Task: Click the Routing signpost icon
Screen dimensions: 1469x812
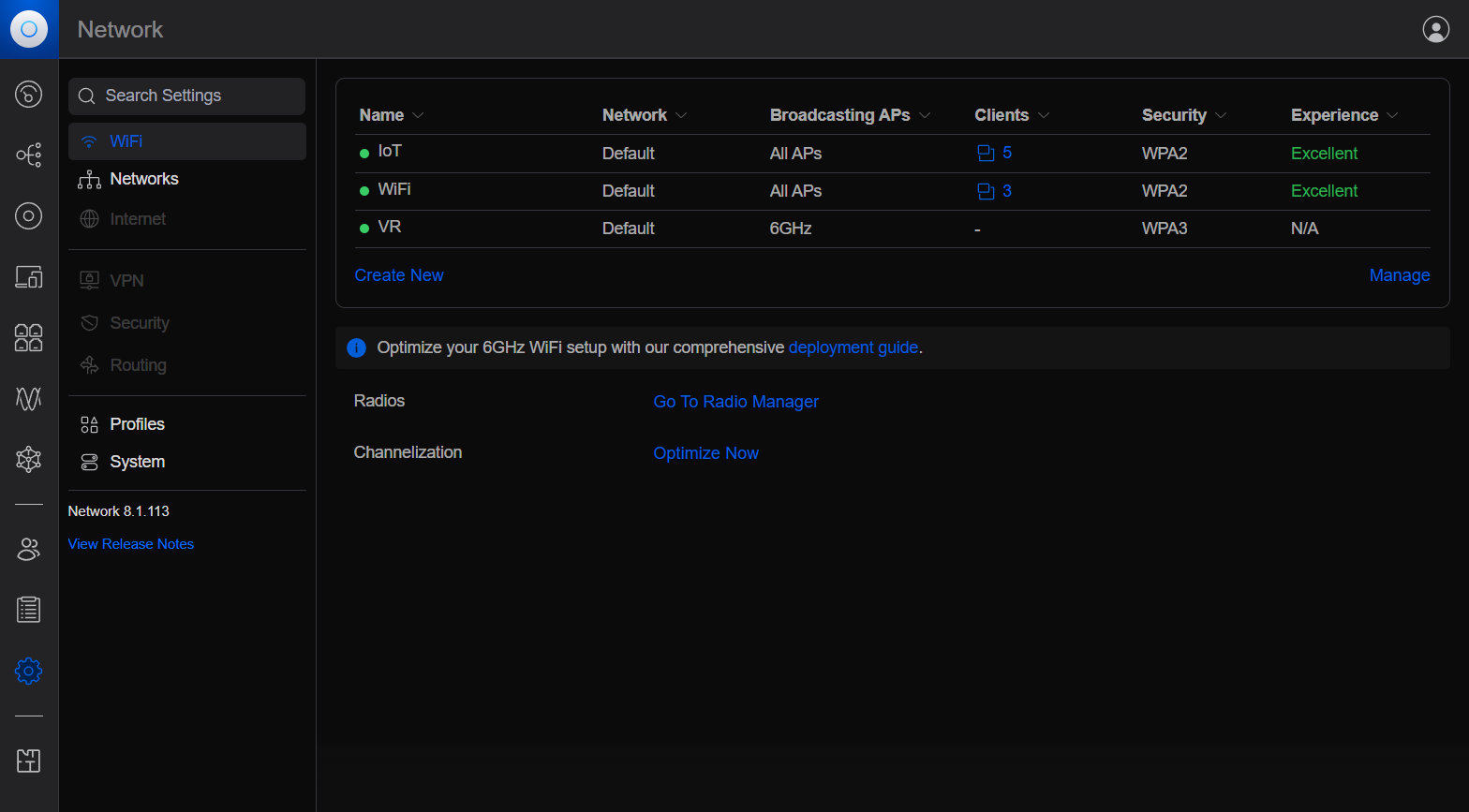Action: (89, 365)
